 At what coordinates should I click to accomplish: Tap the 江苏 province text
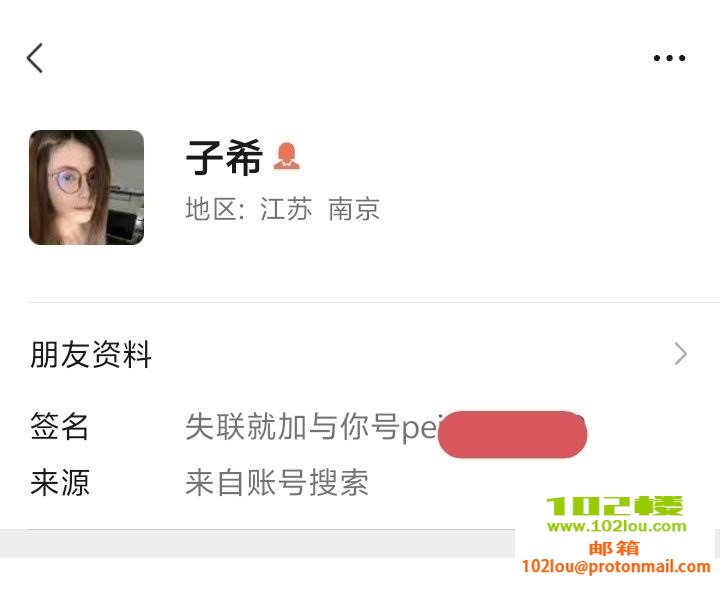click(286, 209)
